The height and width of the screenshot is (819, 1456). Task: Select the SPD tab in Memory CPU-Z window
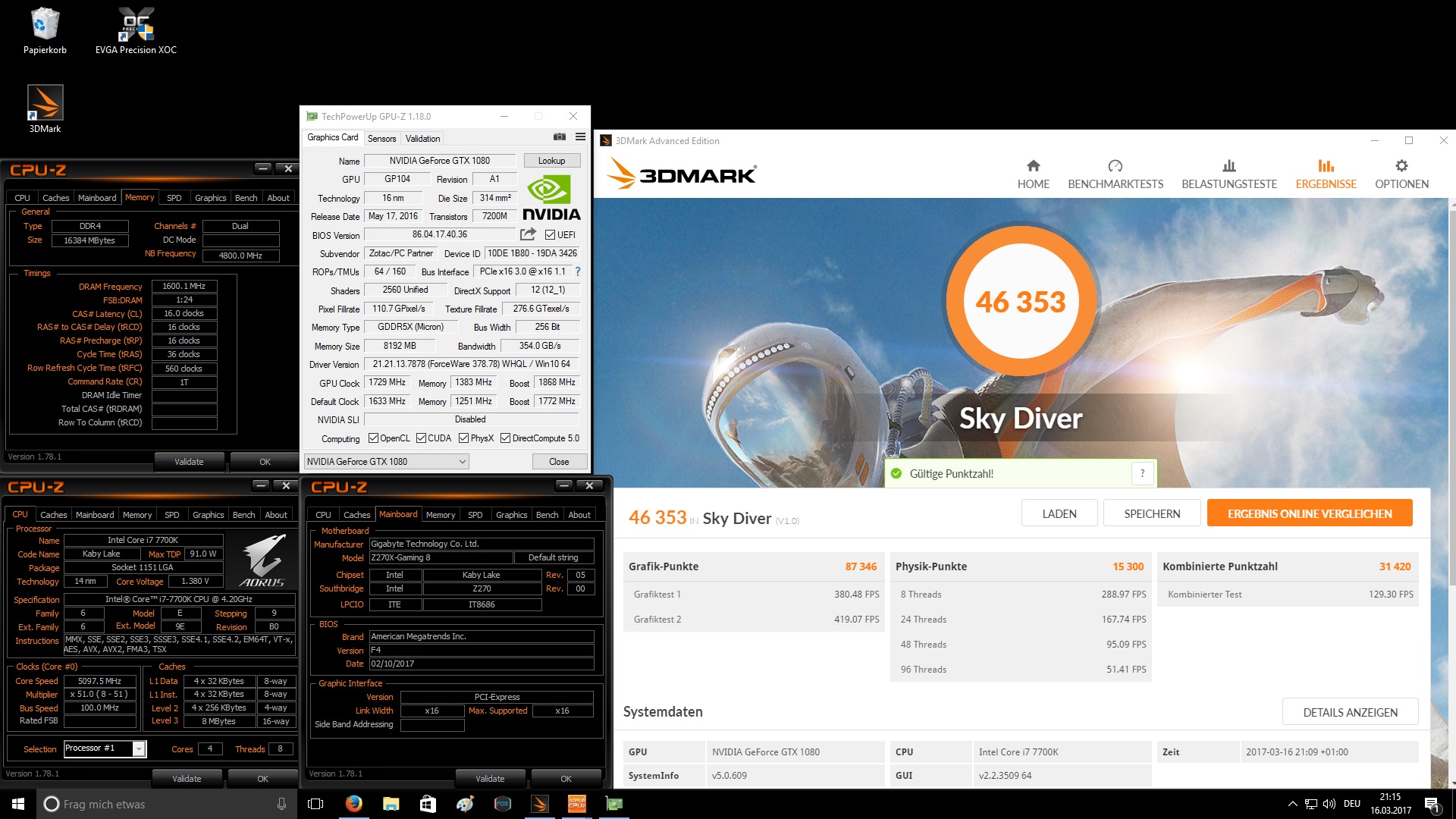point(174,197)
